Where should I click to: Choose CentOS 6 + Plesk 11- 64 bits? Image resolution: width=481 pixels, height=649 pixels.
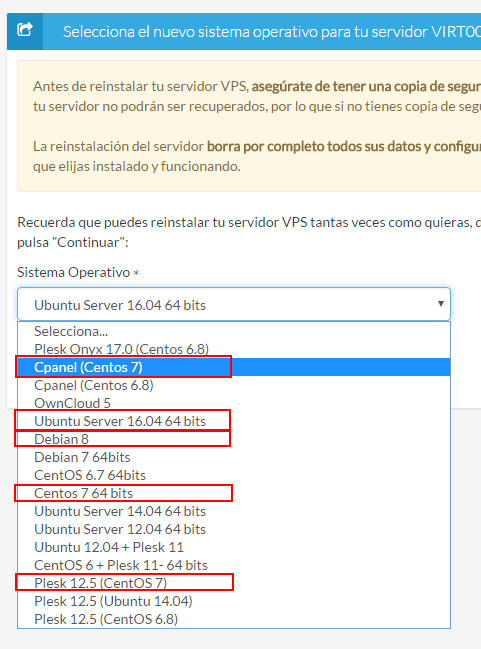(x=233, y=565)
